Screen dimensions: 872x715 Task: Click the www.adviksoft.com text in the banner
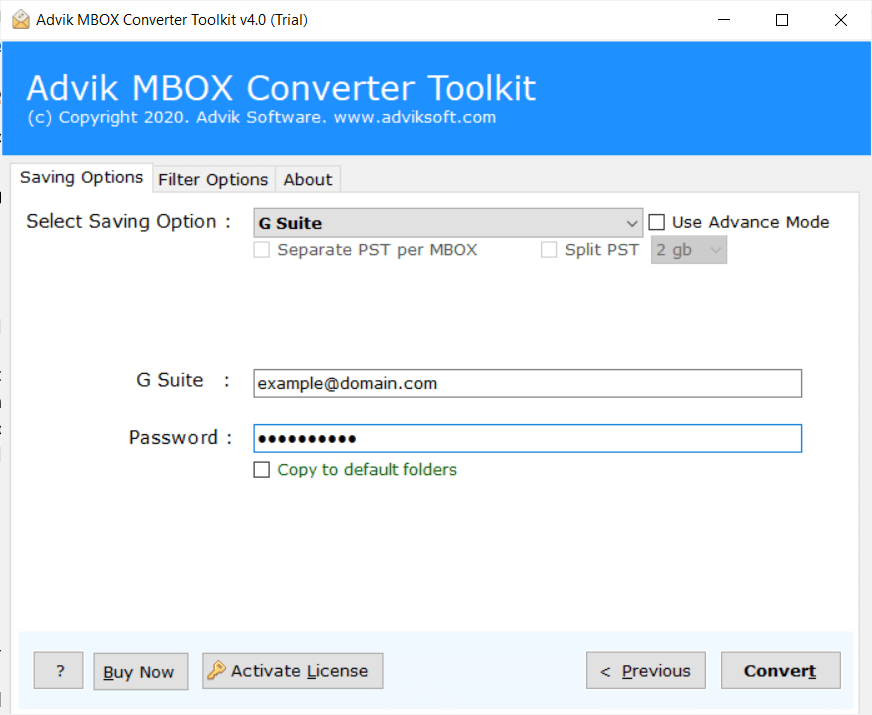pos(415,117)
